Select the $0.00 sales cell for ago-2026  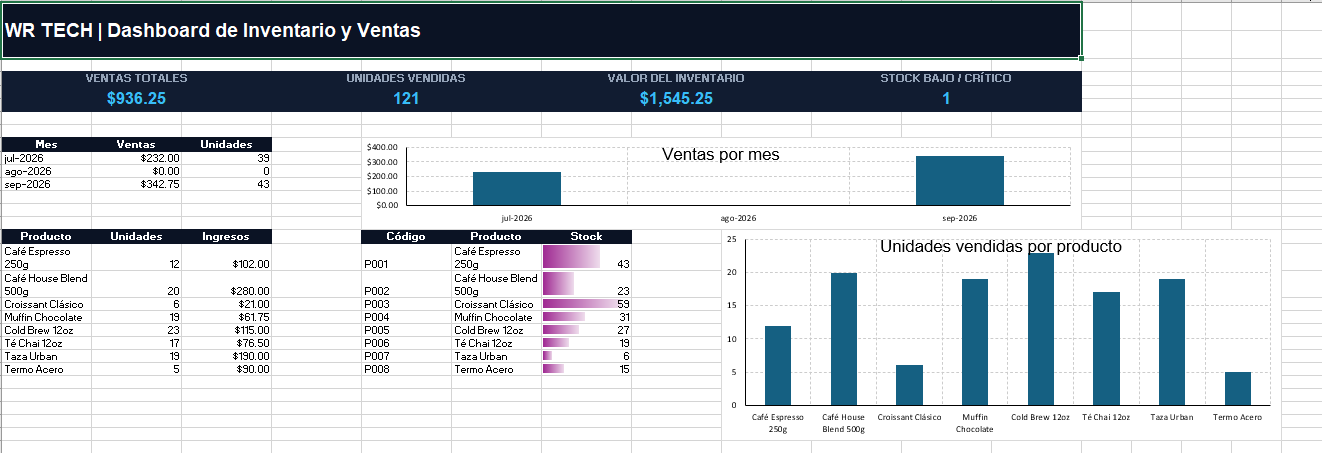[x=136, y=171]
